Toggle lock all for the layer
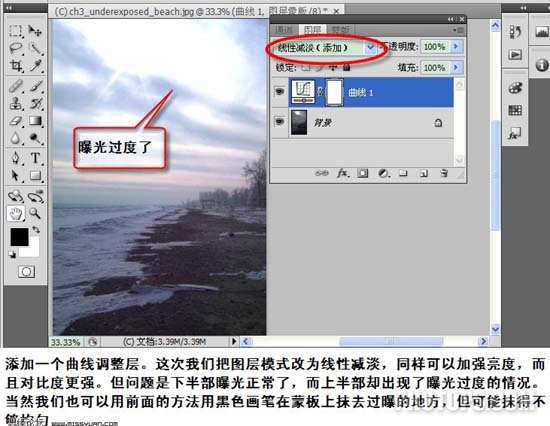Viewport: 550px width, 426px height. tap(347, 67)
